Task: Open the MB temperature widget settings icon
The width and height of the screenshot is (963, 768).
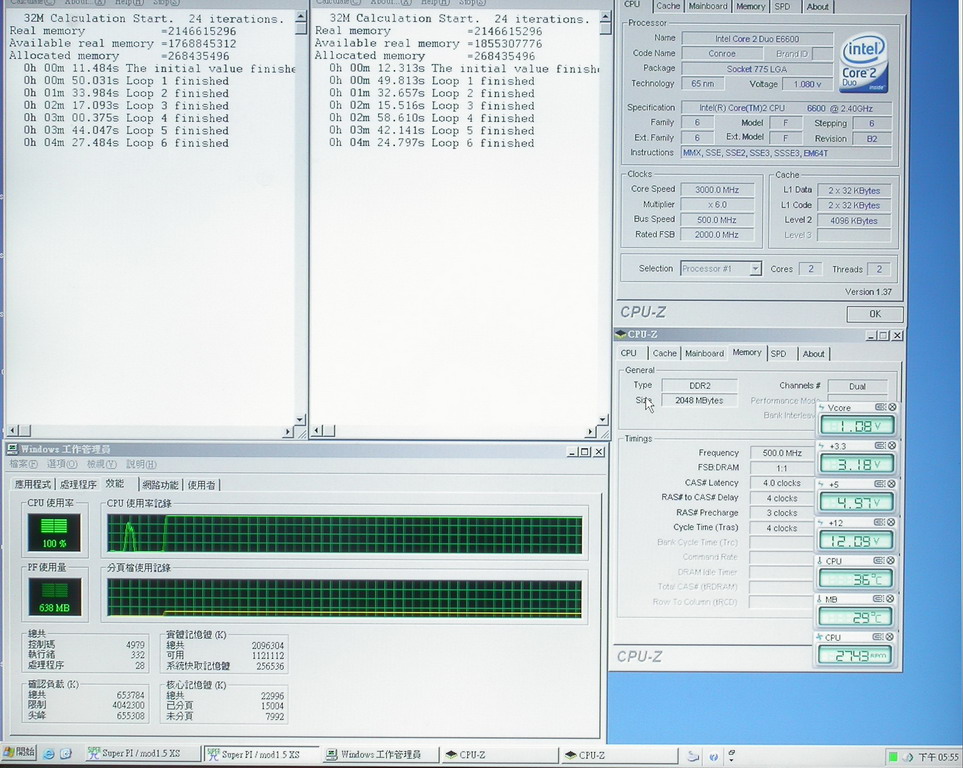Action: [x=880, y=598]
